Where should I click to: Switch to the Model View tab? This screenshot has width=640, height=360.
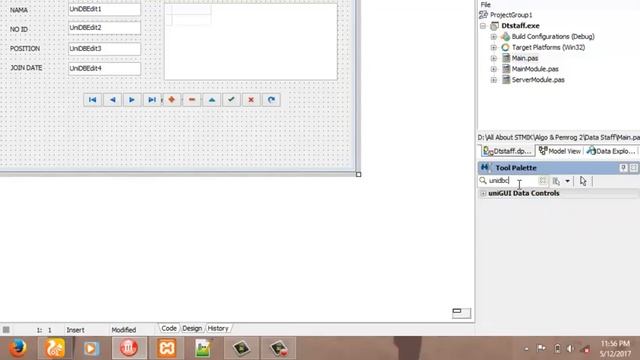click(560, 151)
